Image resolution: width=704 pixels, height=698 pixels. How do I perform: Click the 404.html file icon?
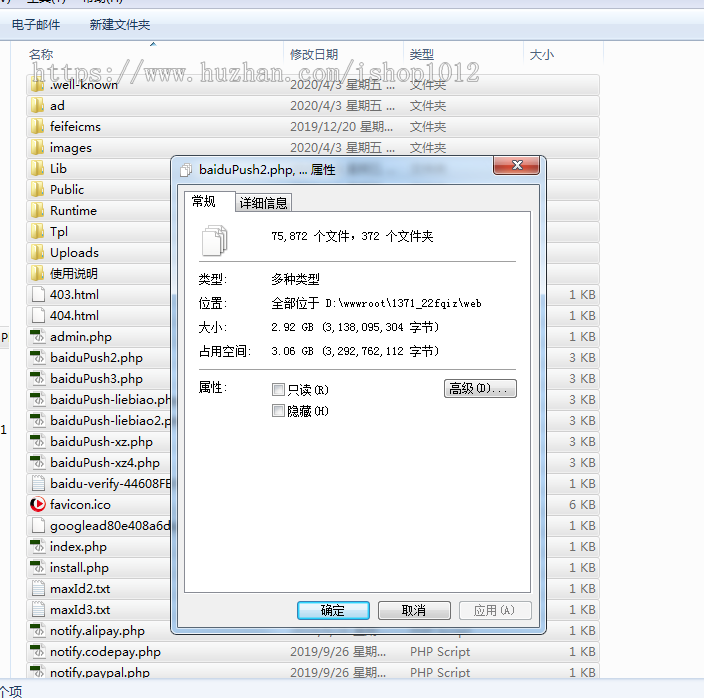(x=38, y=316)
